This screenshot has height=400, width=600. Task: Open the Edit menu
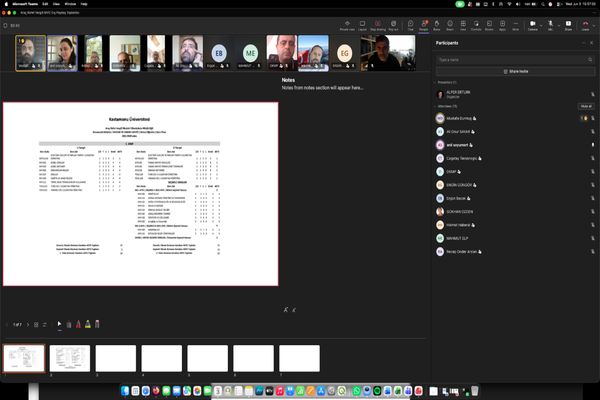pyautogui.click(x=45, y=4)
